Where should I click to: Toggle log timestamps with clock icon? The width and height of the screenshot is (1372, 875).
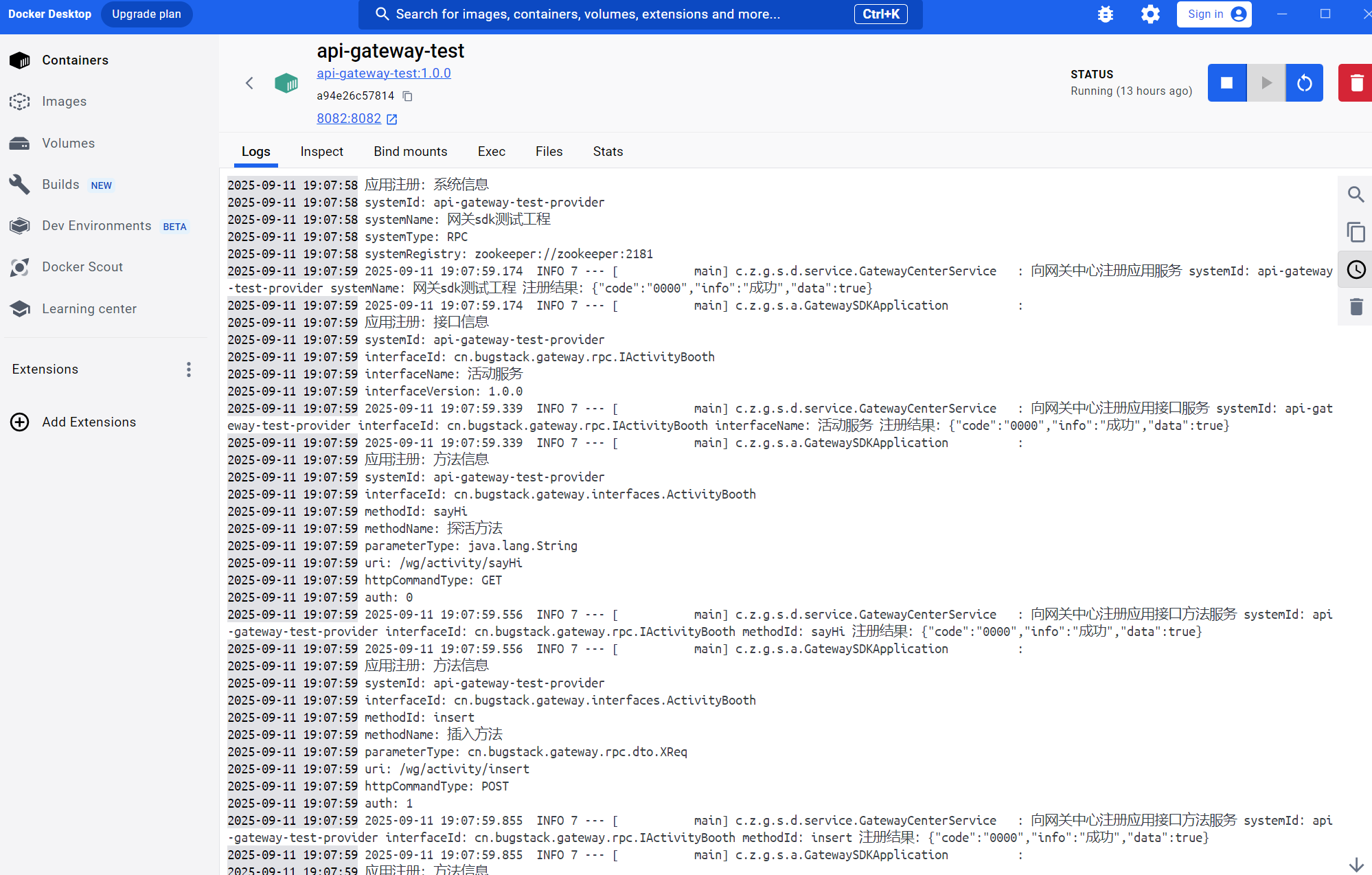tap(1356, 269)
